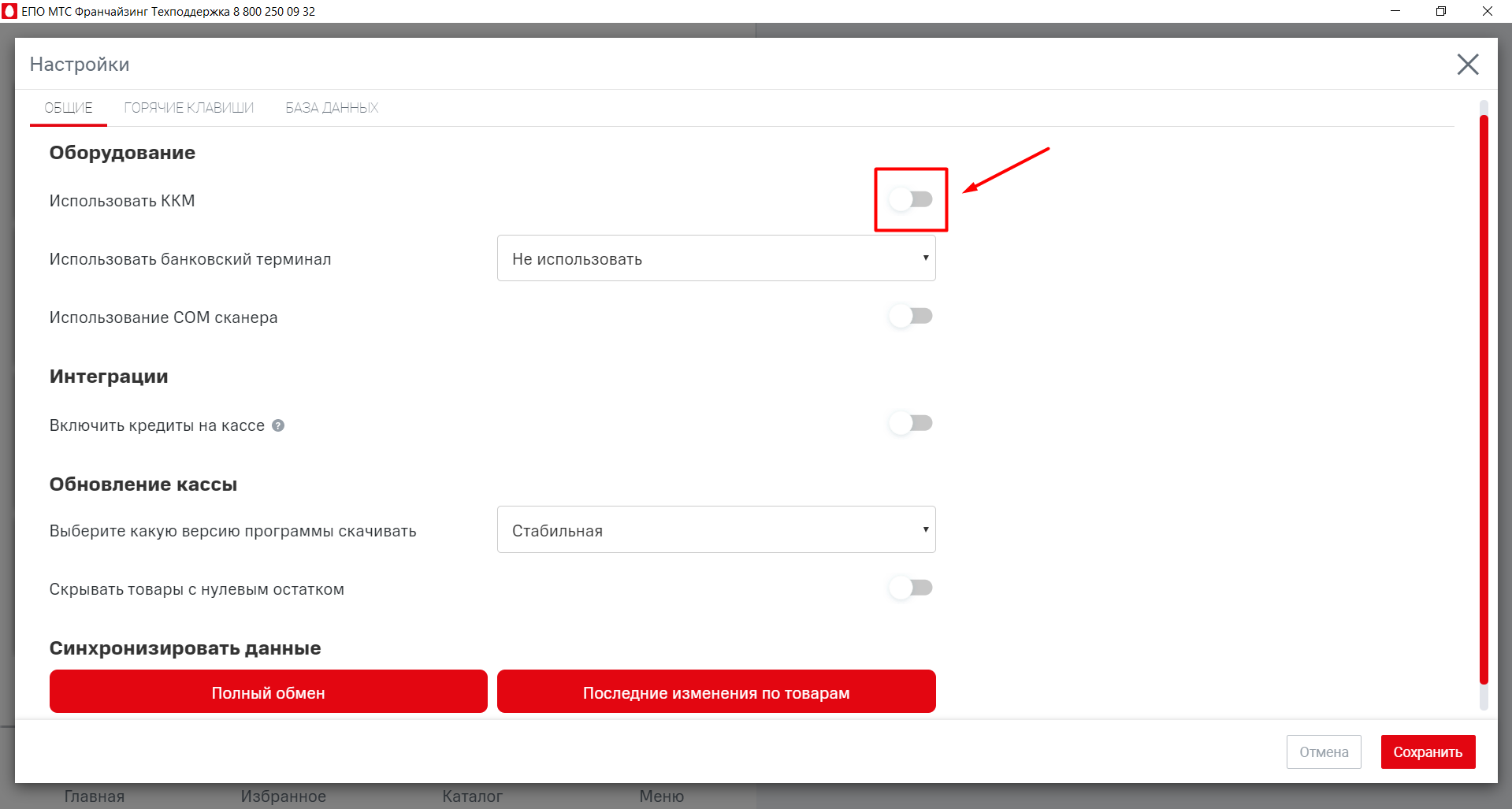Click the red vertical scrollbar

coord(1484,394)
